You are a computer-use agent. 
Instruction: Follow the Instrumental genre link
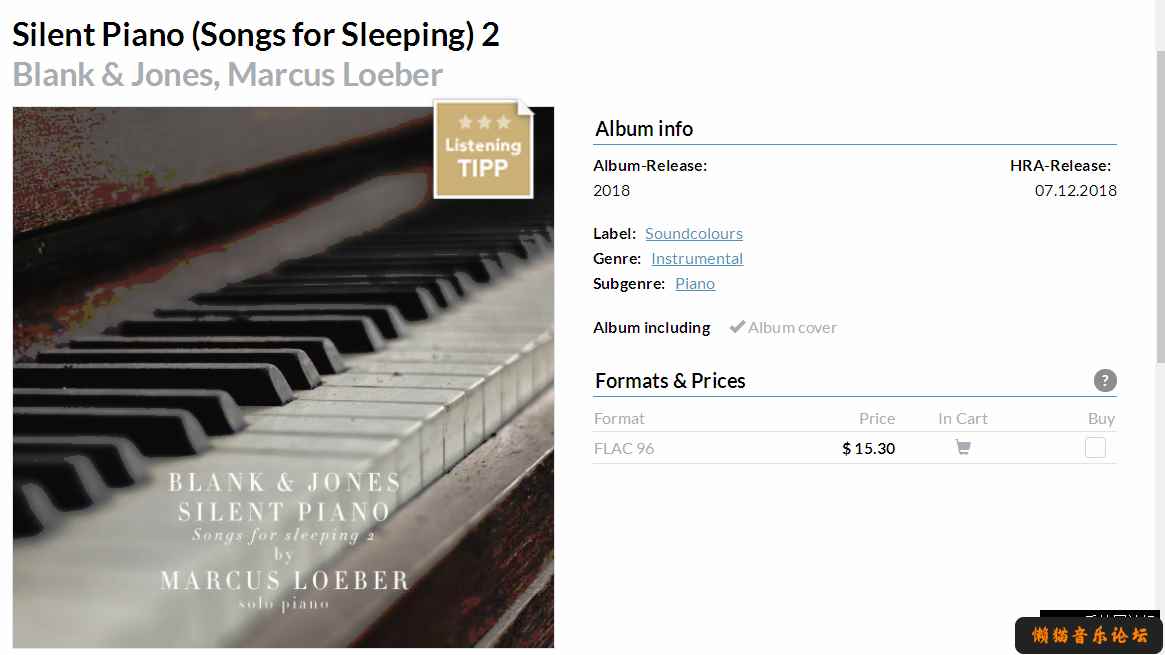point(697,258)
